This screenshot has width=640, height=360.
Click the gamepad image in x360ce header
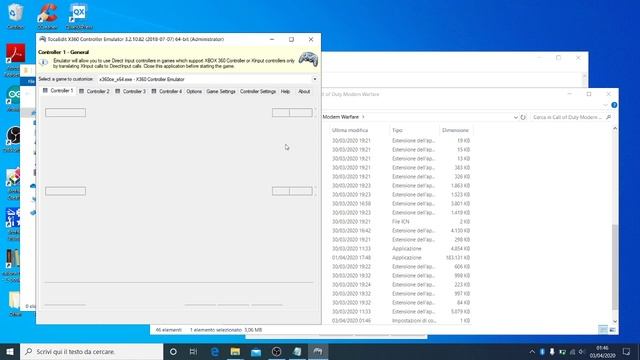308,59
